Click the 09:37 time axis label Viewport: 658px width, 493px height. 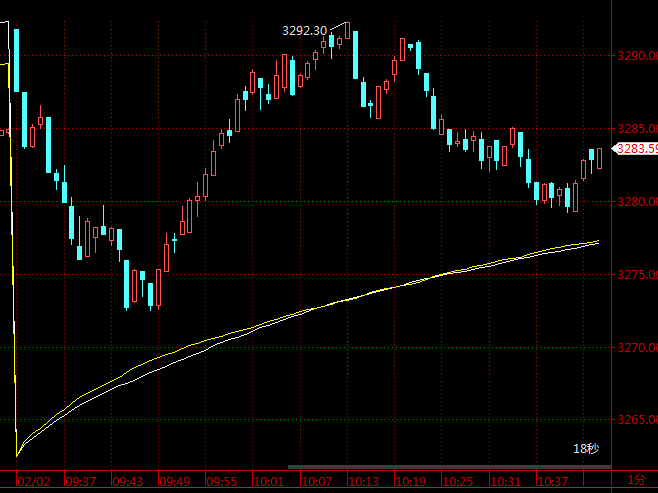(81, 481)
